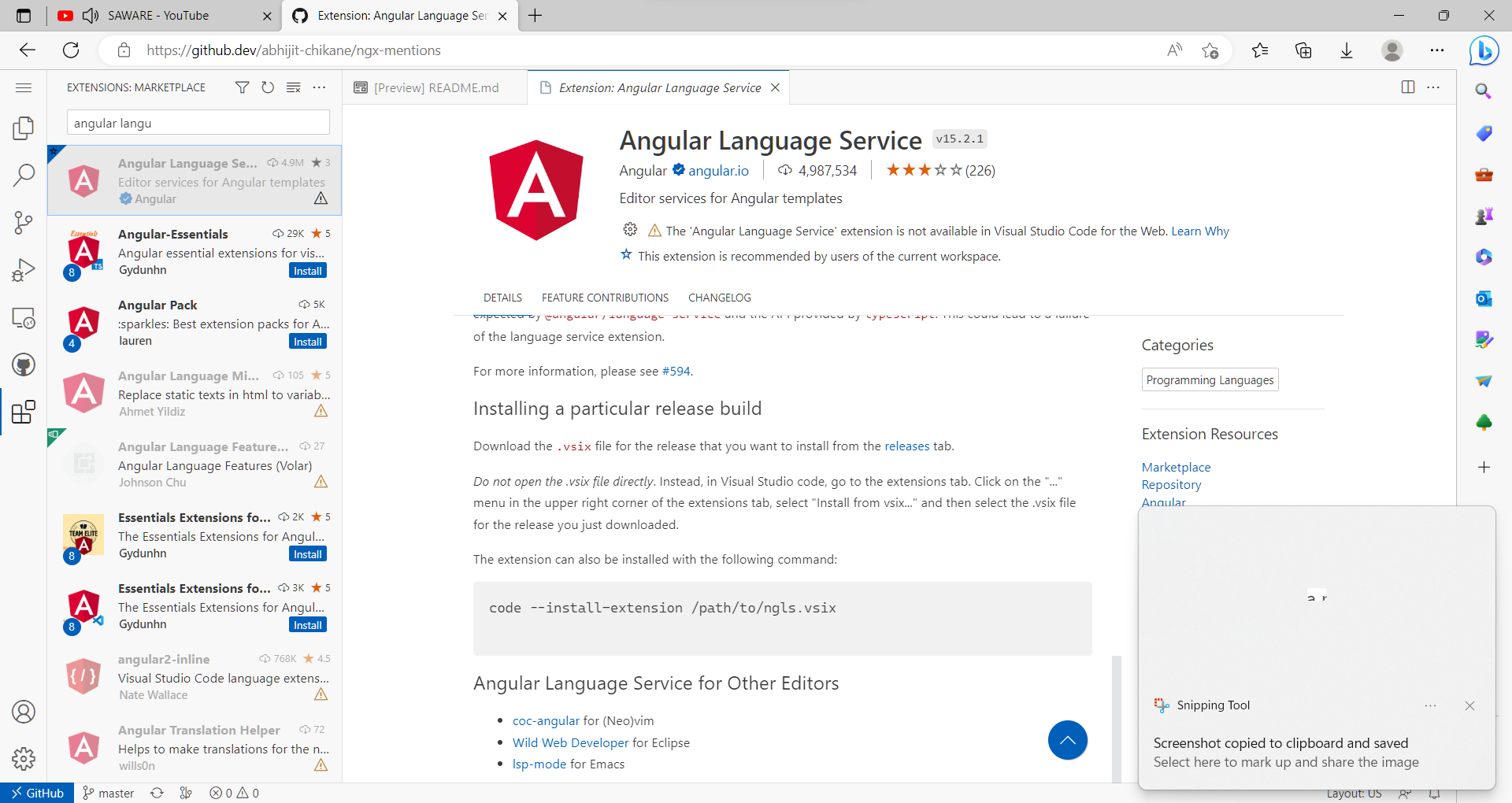The image size is (1512, 803).
Task: Click the master branch in status bar
Action: pyautogui.click(x=109, y=793)
